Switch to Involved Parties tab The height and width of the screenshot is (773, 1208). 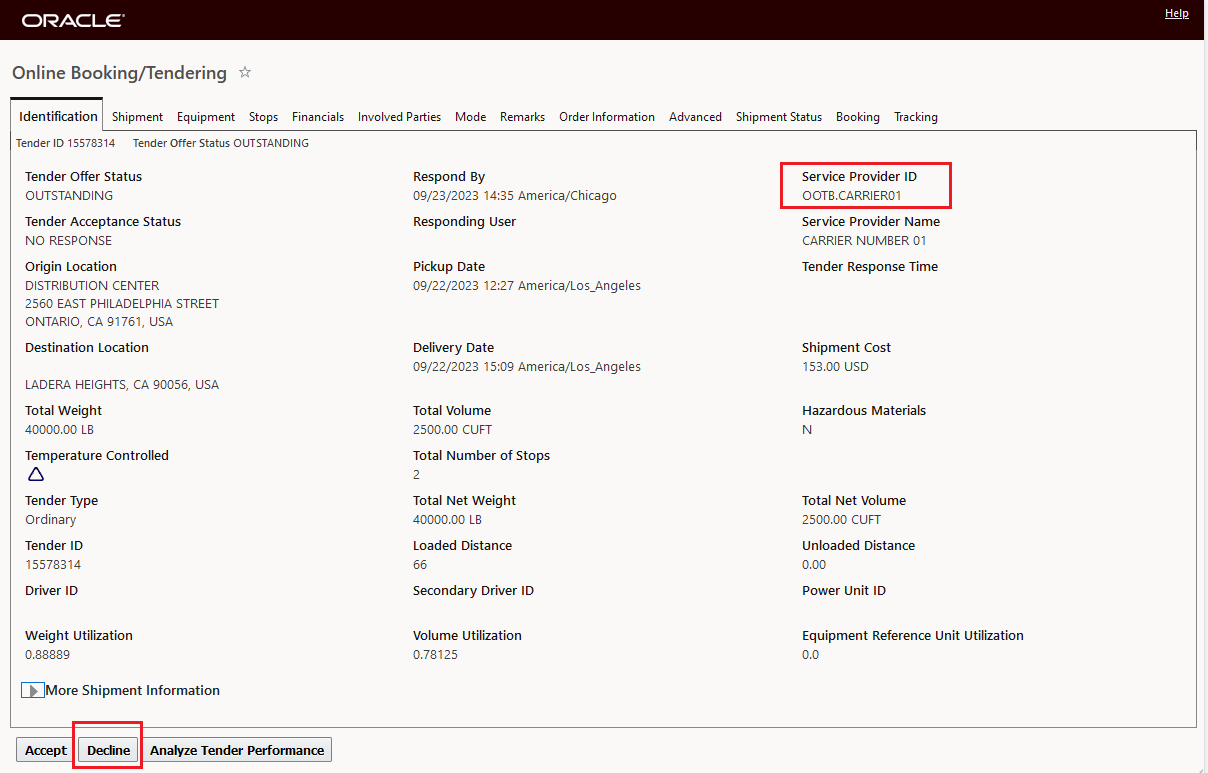(399, 117)
